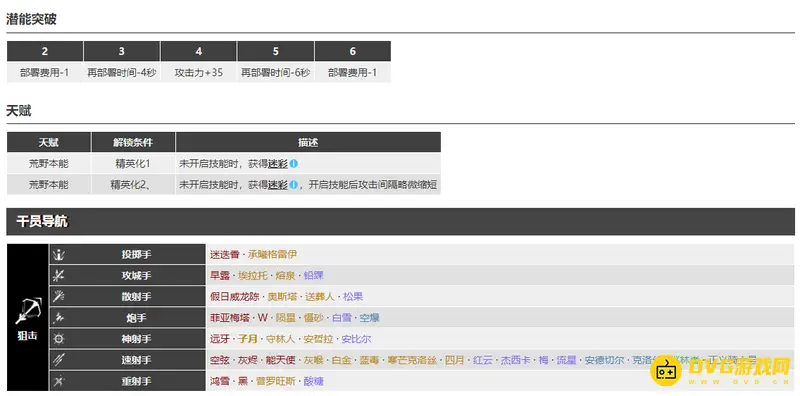Click the info icon in 精英化2 row
This screenshot has width=800, height=396.
[294, 185]
